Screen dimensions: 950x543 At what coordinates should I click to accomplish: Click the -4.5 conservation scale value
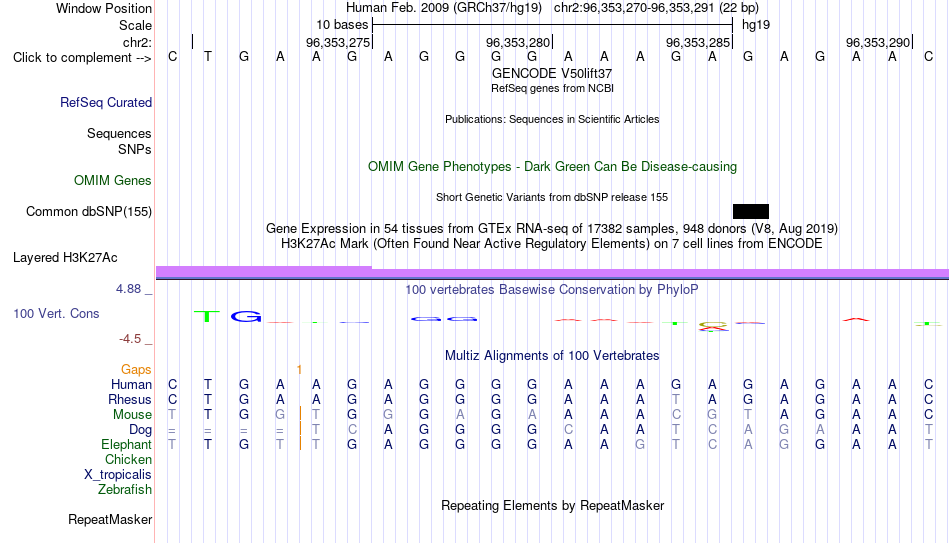(x=130, y=339)
